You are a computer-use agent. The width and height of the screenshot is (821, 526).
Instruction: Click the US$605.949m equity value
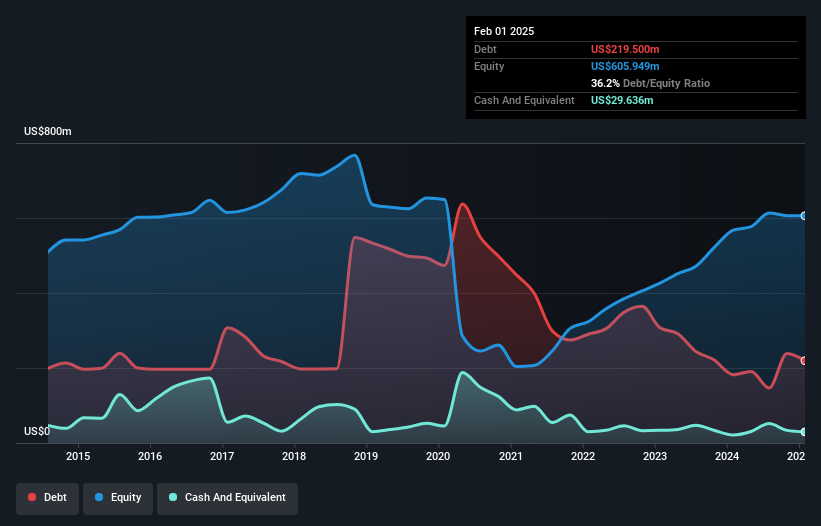click(x=625, y=66)
